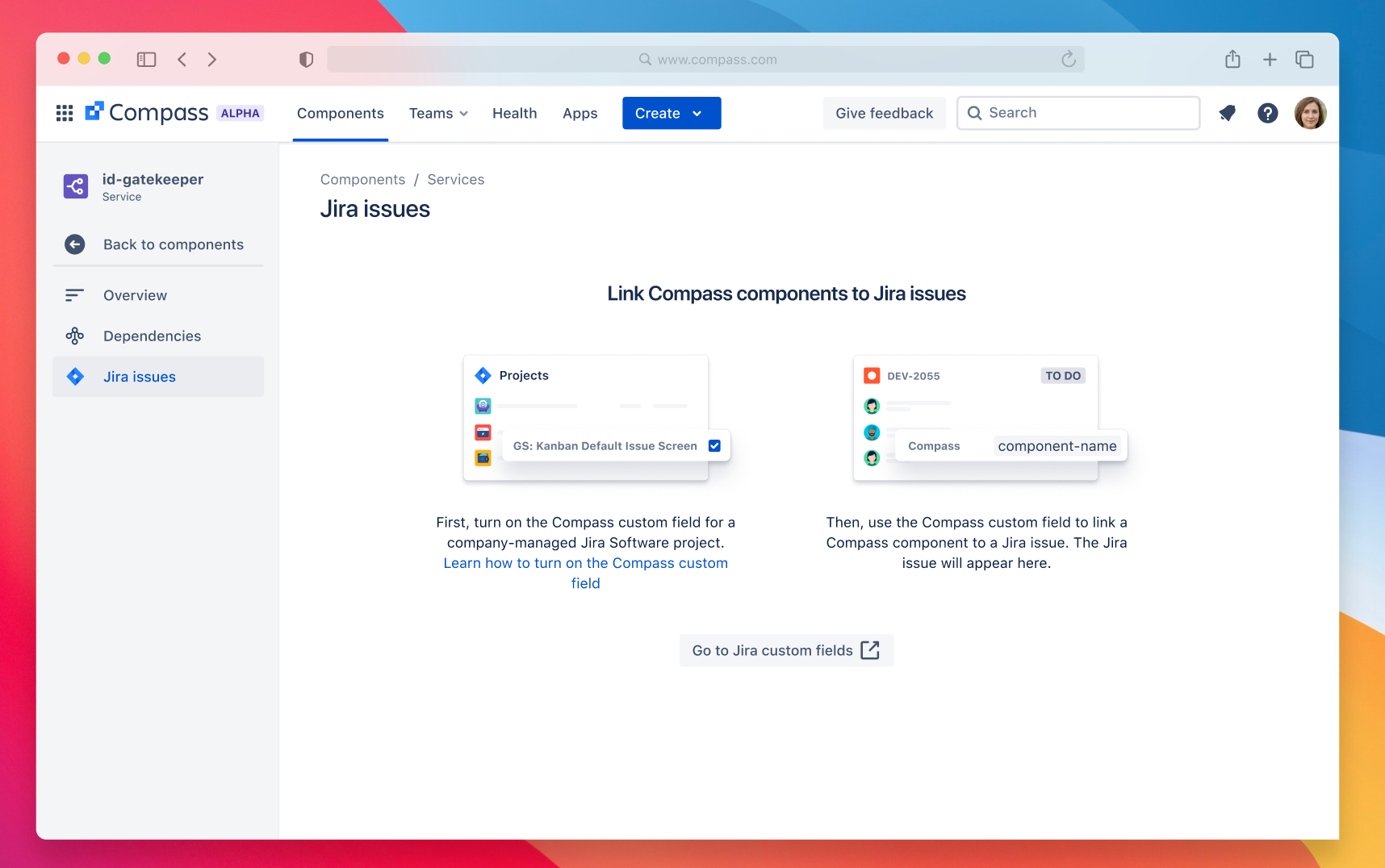This screenshot has height=868, width=1385.
Task: Open the help question mark icon
Action: click(x=1268, y=113)
